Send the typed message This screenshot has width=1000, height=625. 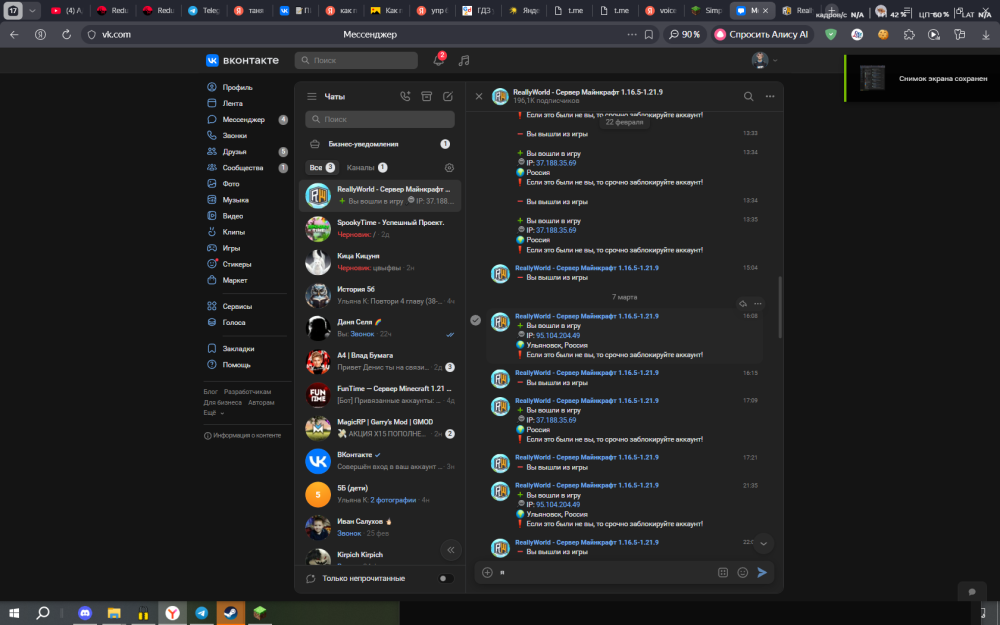click(x=762, y=573)
